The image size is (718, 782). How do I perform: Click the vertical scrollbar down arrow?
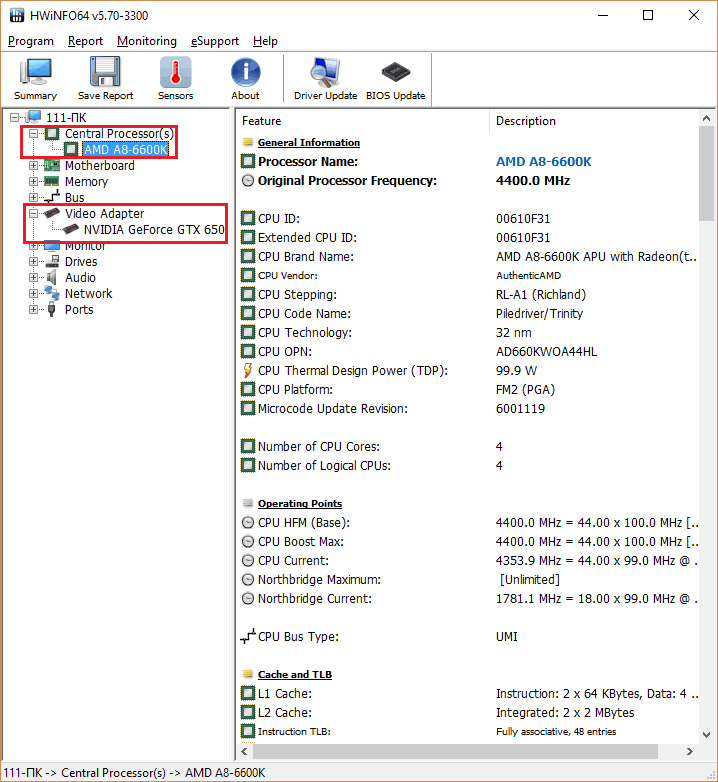tap(706, 735)
